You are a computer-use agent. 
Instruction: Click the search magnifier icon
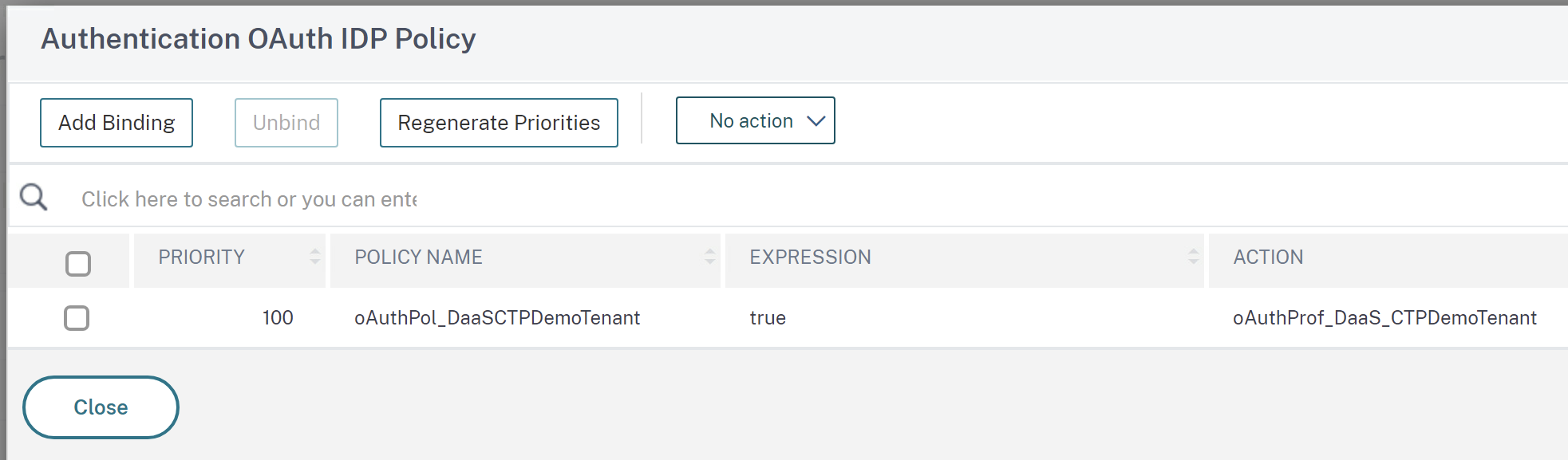point(32,195)
